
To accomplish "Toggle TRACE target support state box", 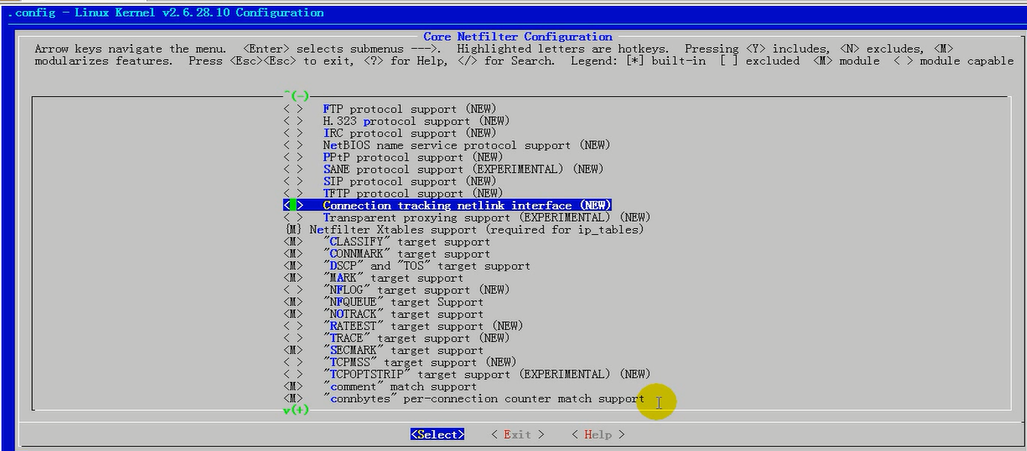I will (293, 338).
